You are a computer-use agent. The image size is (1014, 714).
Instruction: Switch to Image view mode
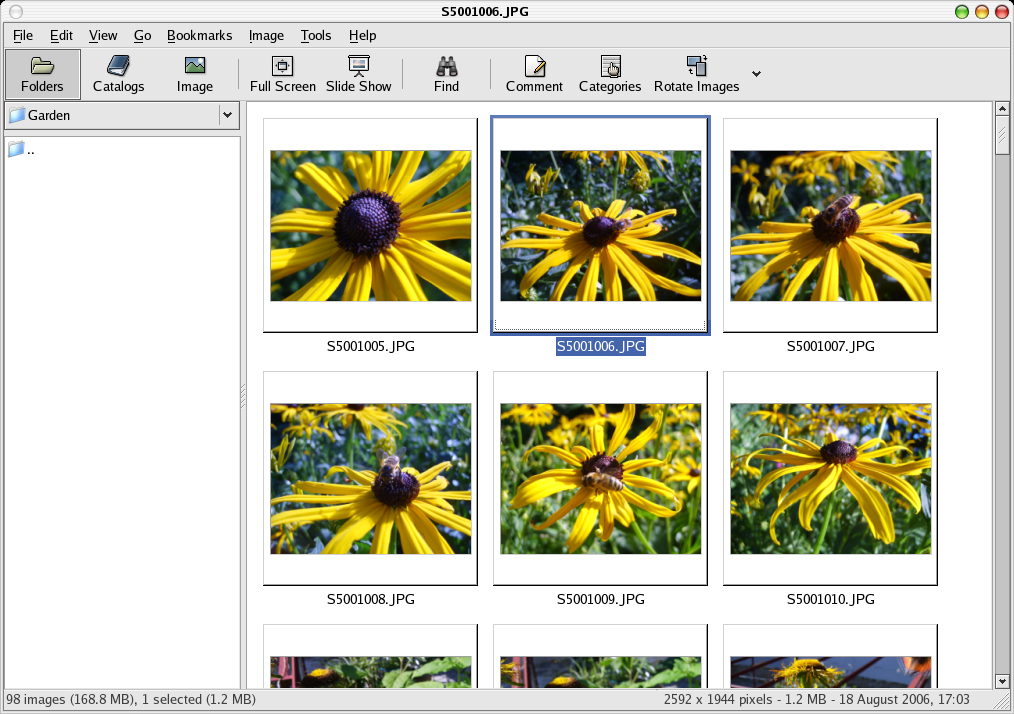click(195, 74)
